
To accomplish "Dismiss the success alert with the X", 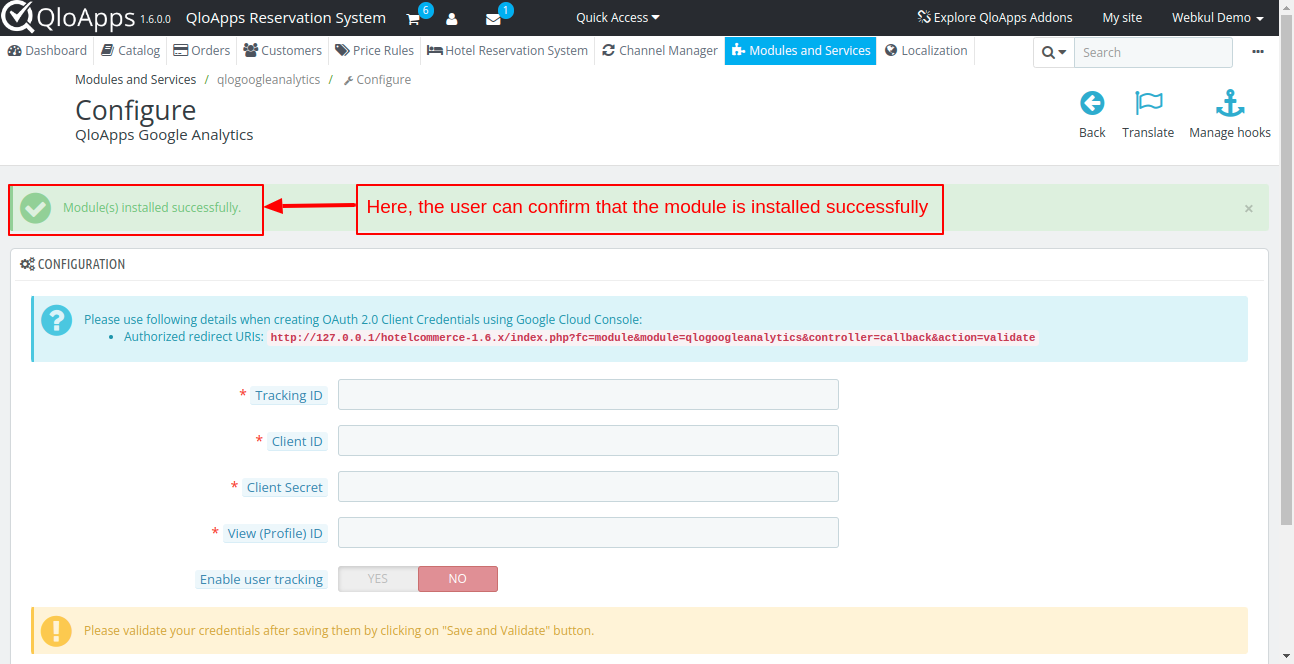I will click(1248, 208).
